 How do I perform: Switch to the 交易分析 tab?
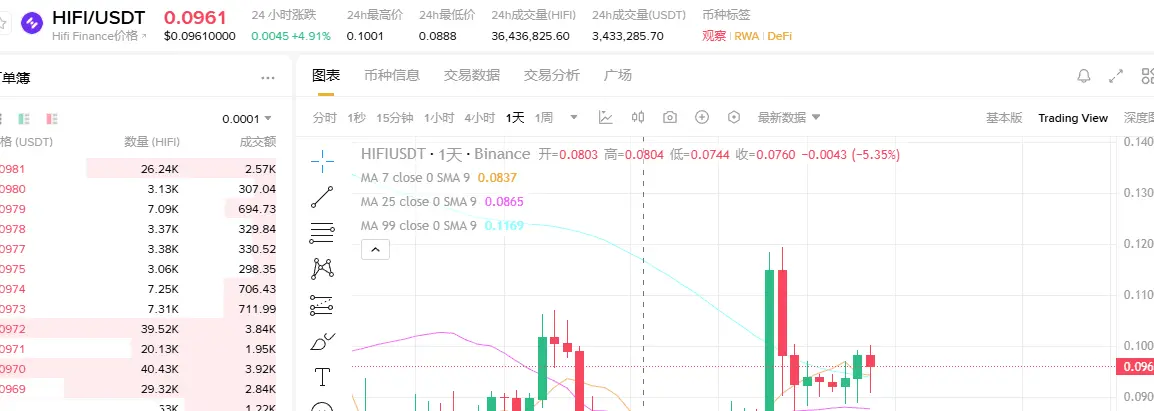tap(552, 75)
